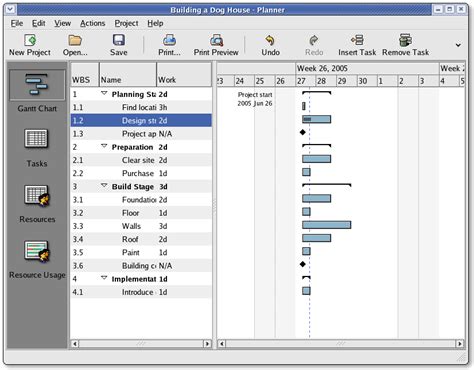Click the Work value 3d for Walls
Image resolution: width=474 pixels, height=370 pixels.
[x=163, y=226]
